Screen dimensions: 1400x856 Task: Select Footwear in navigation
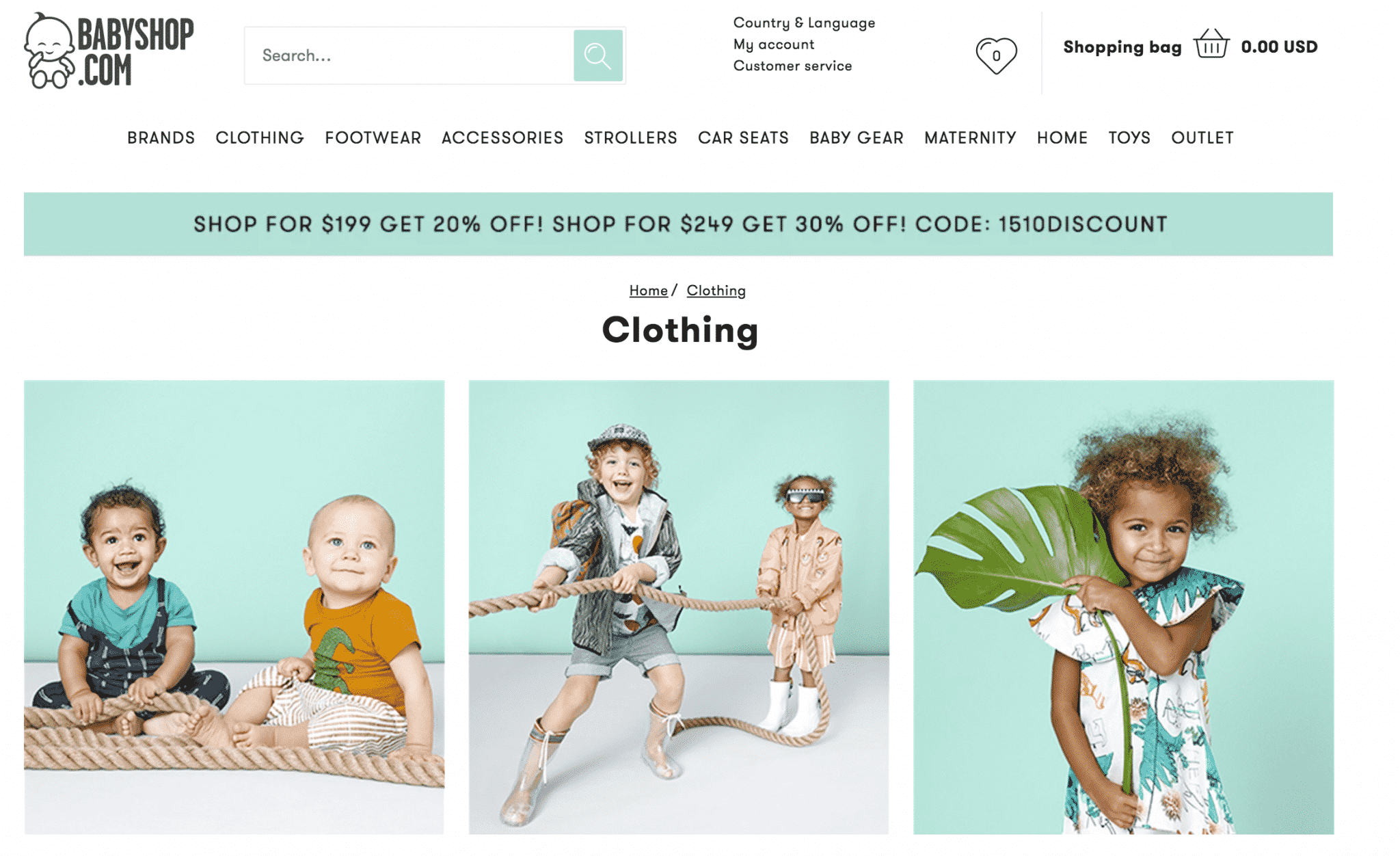click(x=373, y=137)
